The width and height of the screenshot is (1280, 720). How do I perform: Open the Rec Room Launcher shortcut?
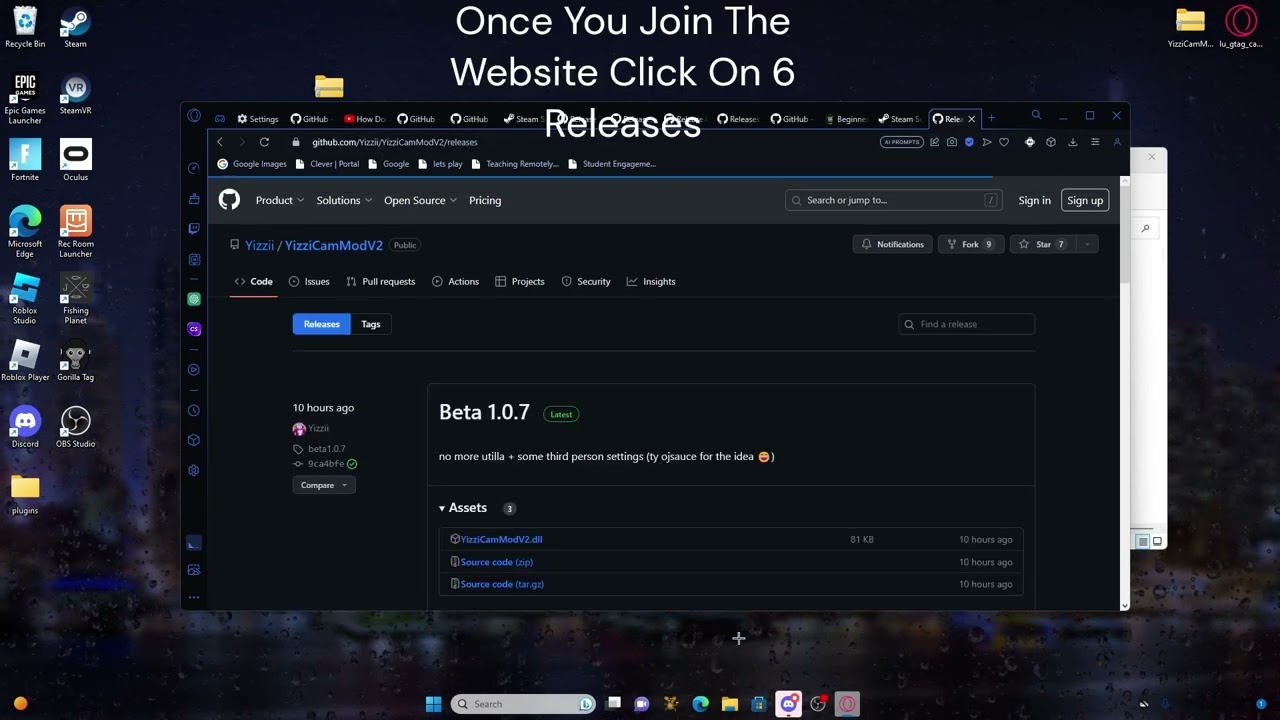[76, 232]
